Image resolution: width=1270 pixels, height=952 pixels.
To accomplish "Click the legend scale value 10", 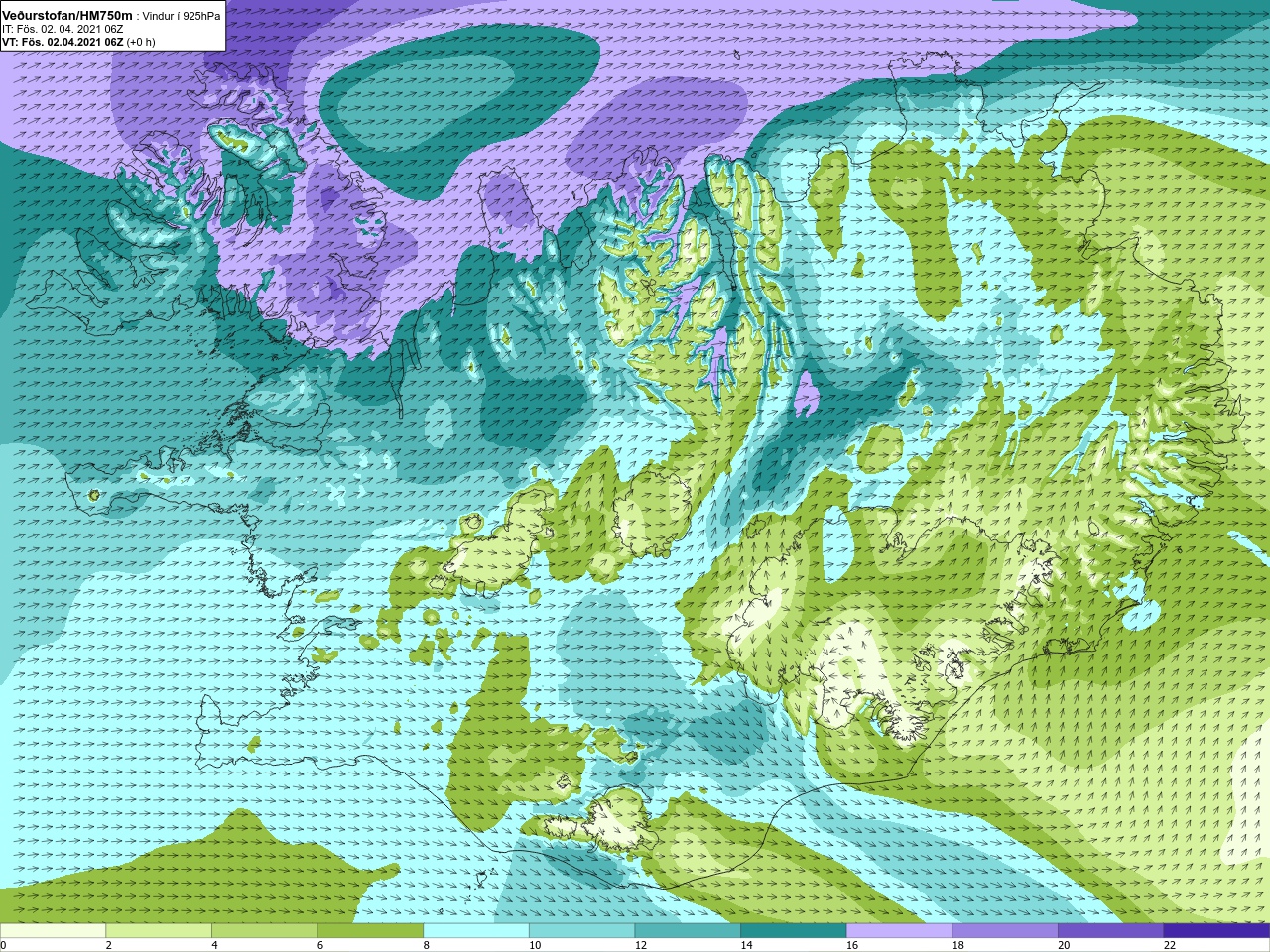I will 535,945.
